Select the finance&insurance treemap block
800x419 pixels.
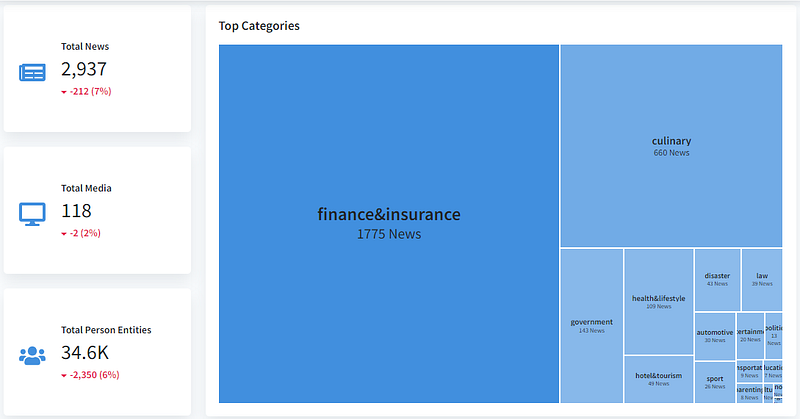coord(389,224)
